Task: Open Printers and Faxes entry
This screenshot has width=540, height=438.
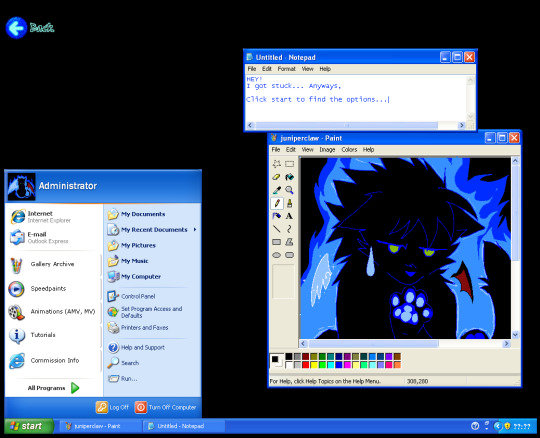Action: click(x=138, y=327)
